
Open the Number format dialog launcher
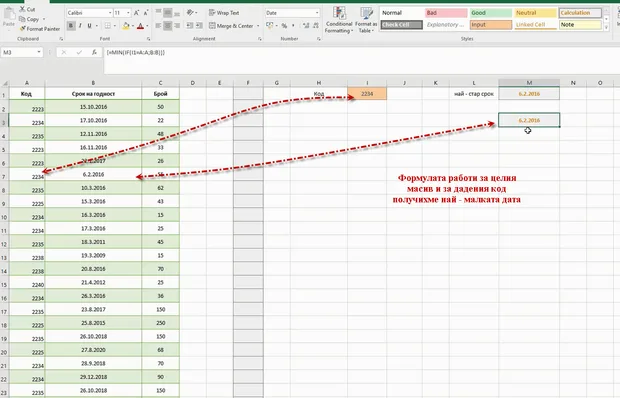[x=319, y=39]
